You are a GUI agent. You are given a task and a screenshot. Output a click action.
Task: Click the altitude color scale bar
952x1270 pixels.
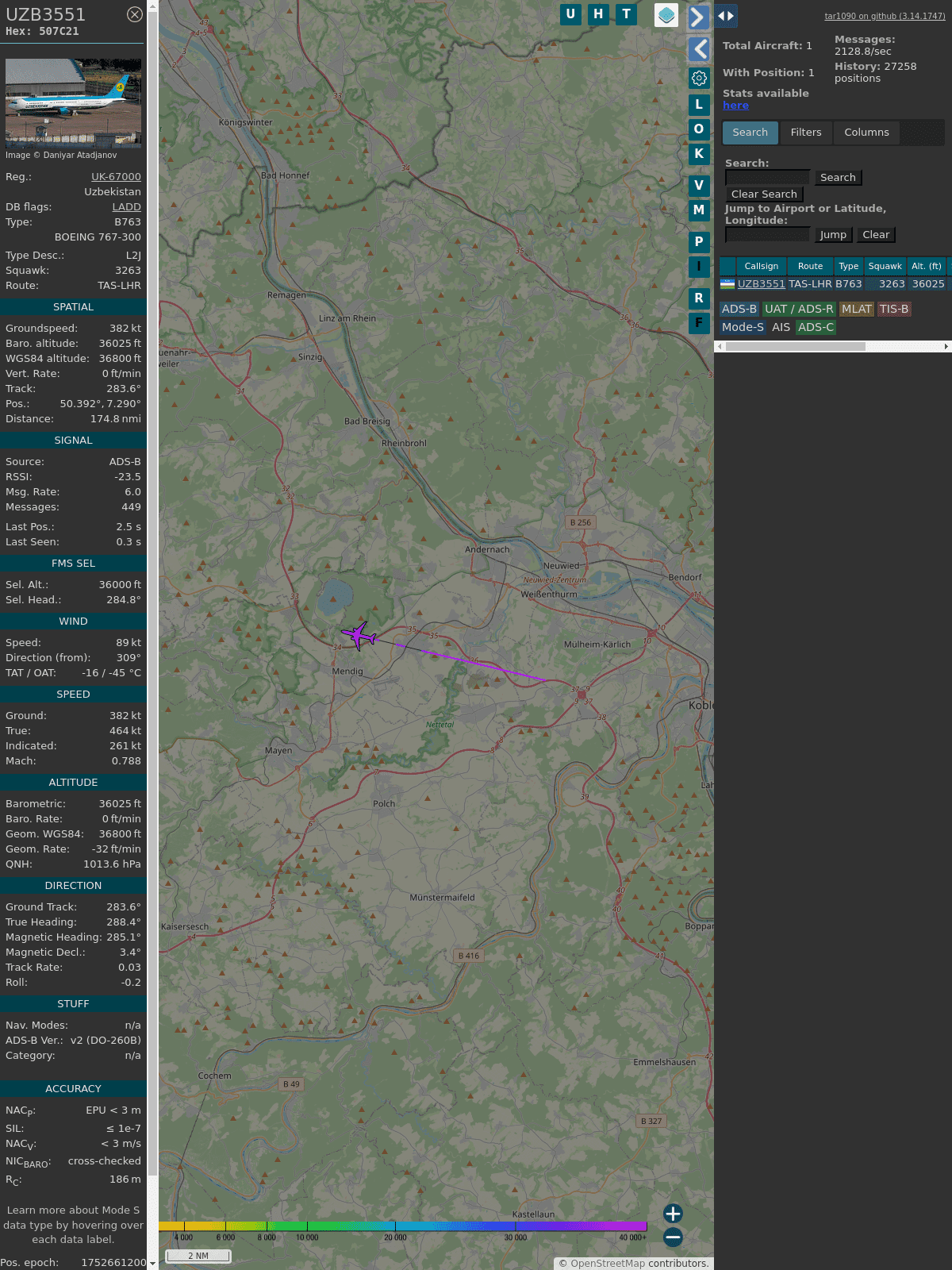(x=403, y=1226)
